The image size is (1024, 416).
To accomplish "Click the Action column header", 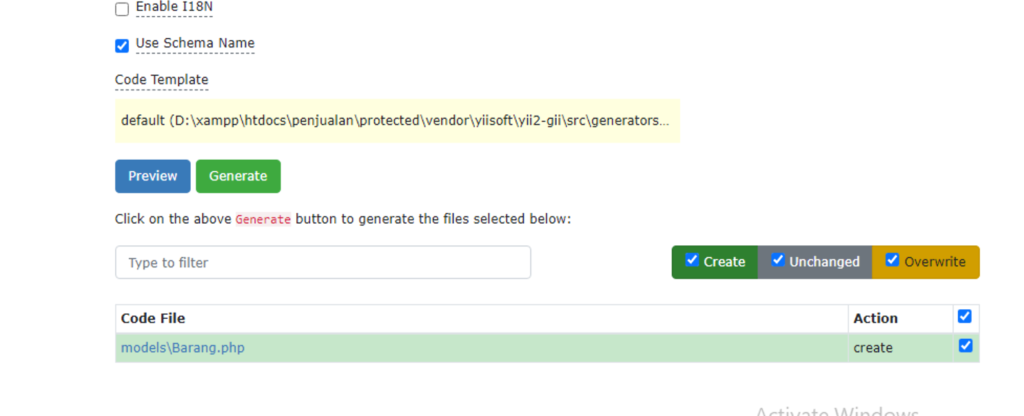I will point(876,319).
